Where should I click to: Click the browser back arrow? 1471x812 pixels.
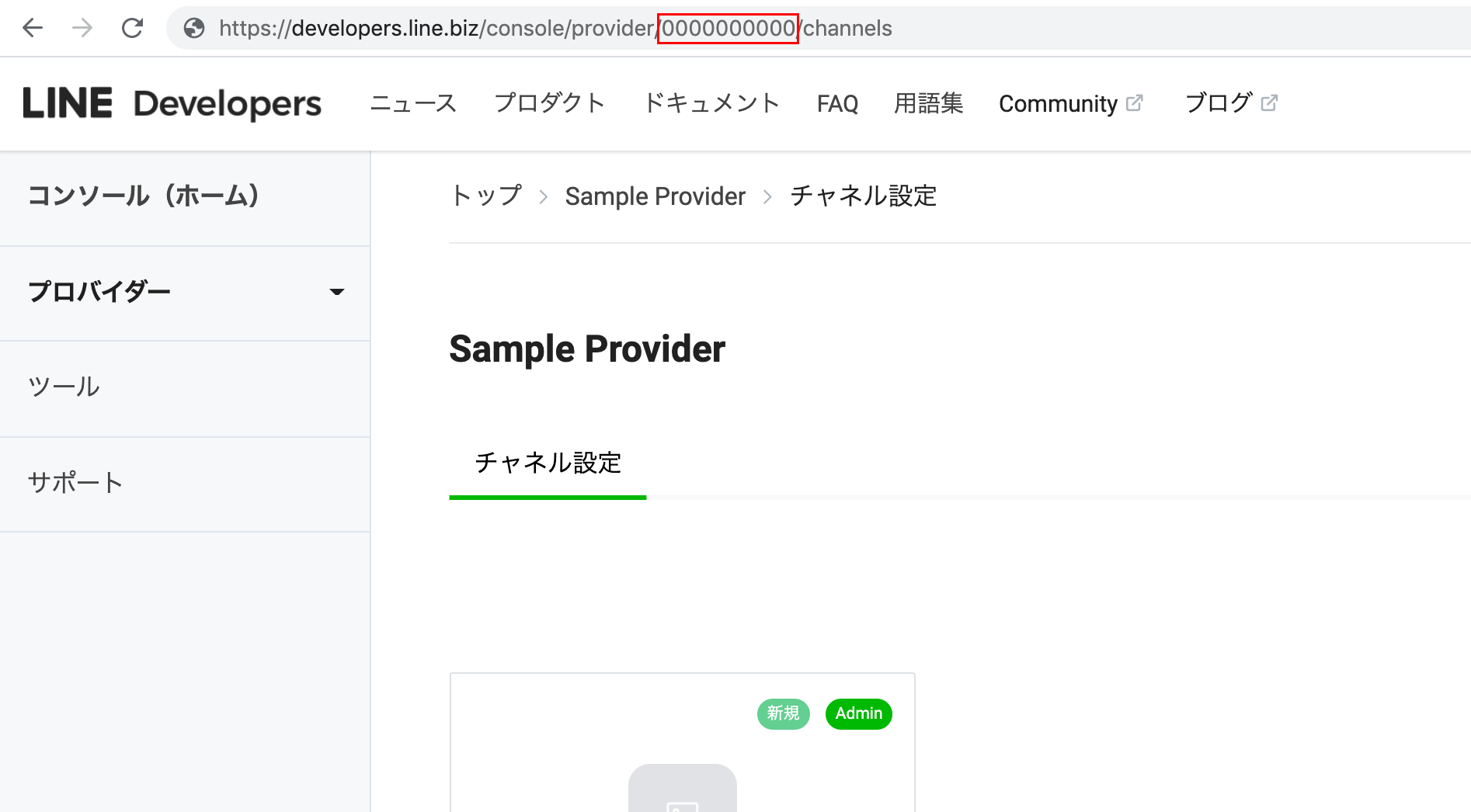(x=33, y=28)
